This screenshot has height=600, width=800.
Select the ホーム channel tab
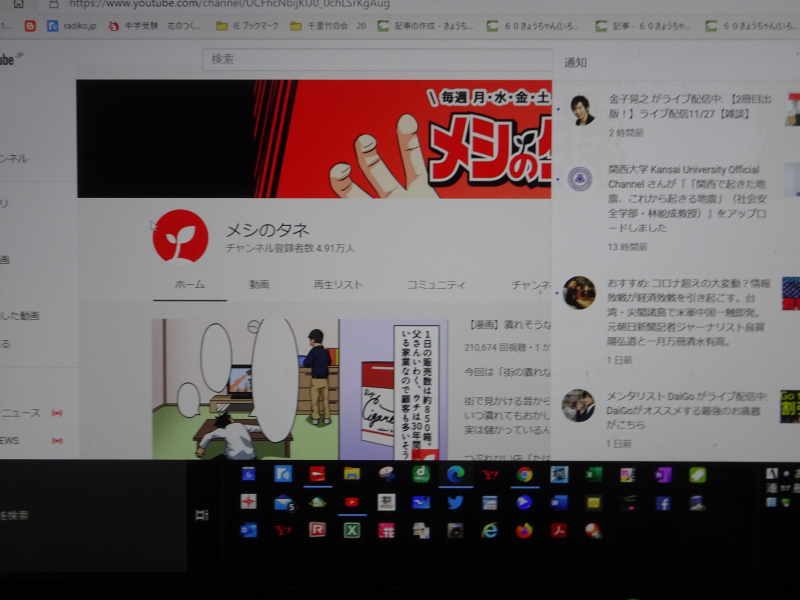[189, 285]
